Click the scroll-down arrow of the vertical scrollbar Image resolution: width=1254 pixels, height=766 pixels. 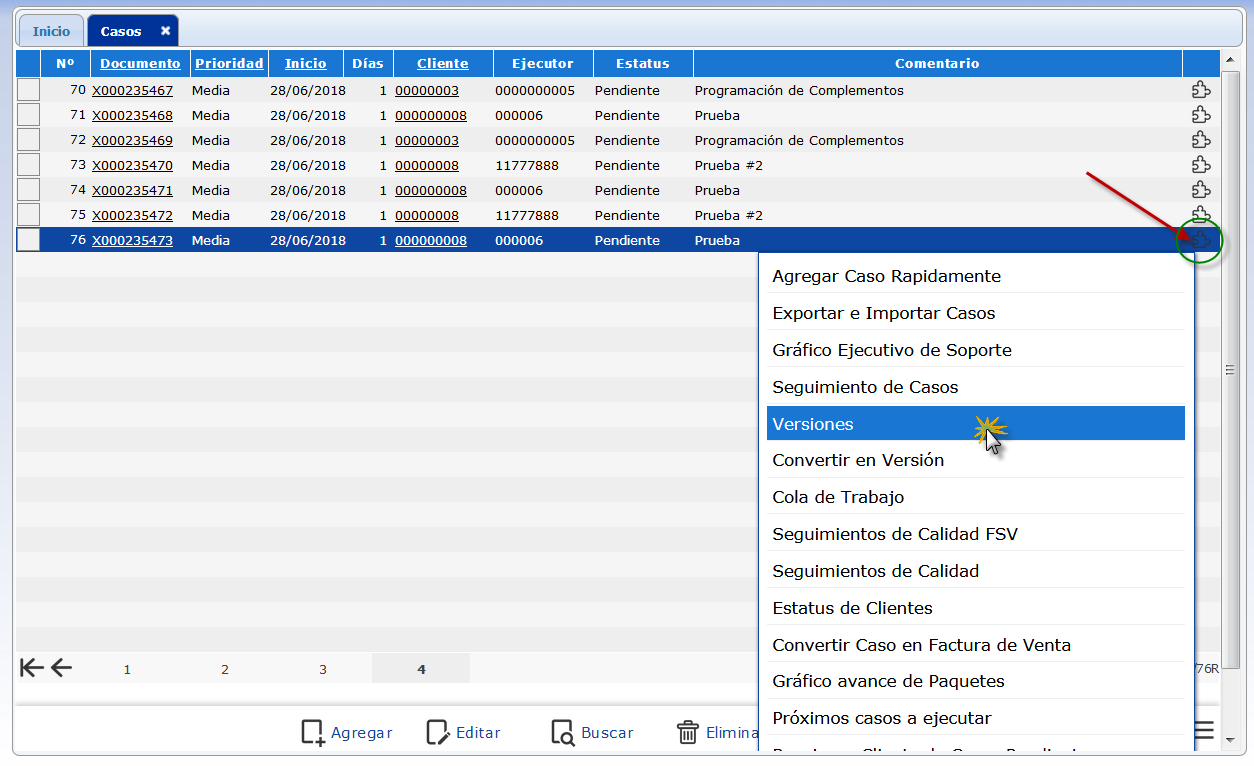pyautogui.click(x=1232, y=740)
